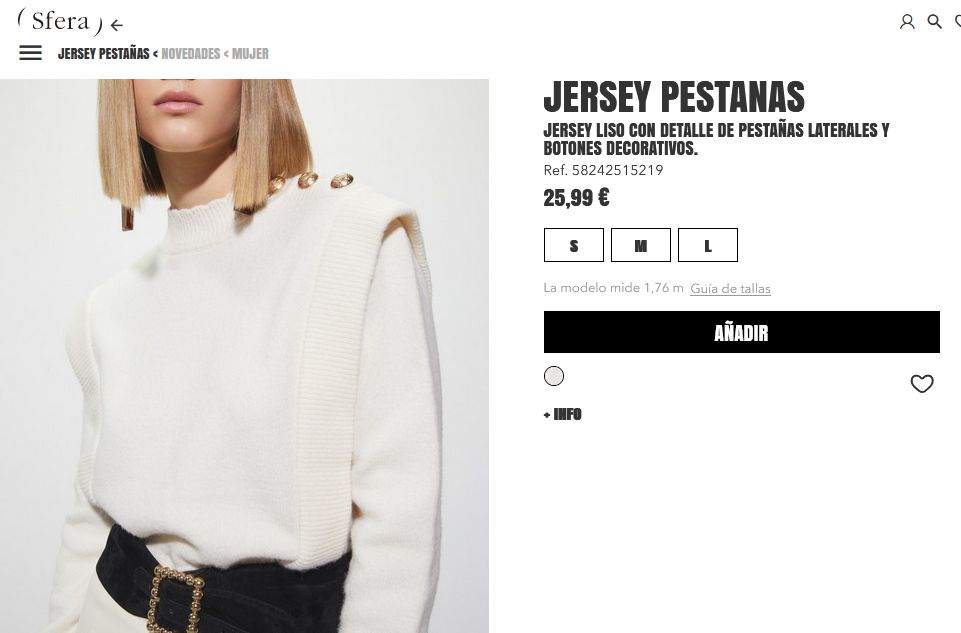Pick size L
This screenshot has width=961, height=633.
[x=708, y=245]
